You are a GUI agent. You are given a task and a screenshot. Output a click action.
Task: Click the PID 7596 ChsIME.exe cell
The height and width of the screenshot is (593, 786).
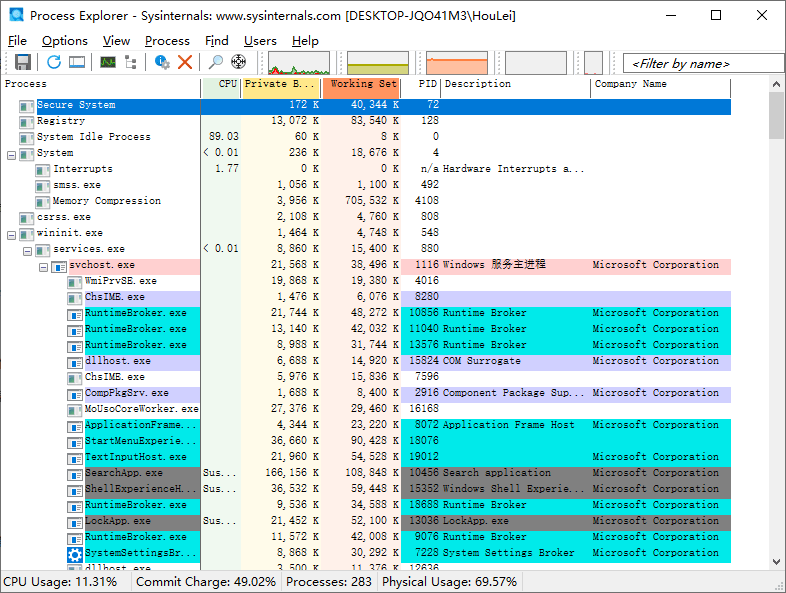(x=427, y=376)
